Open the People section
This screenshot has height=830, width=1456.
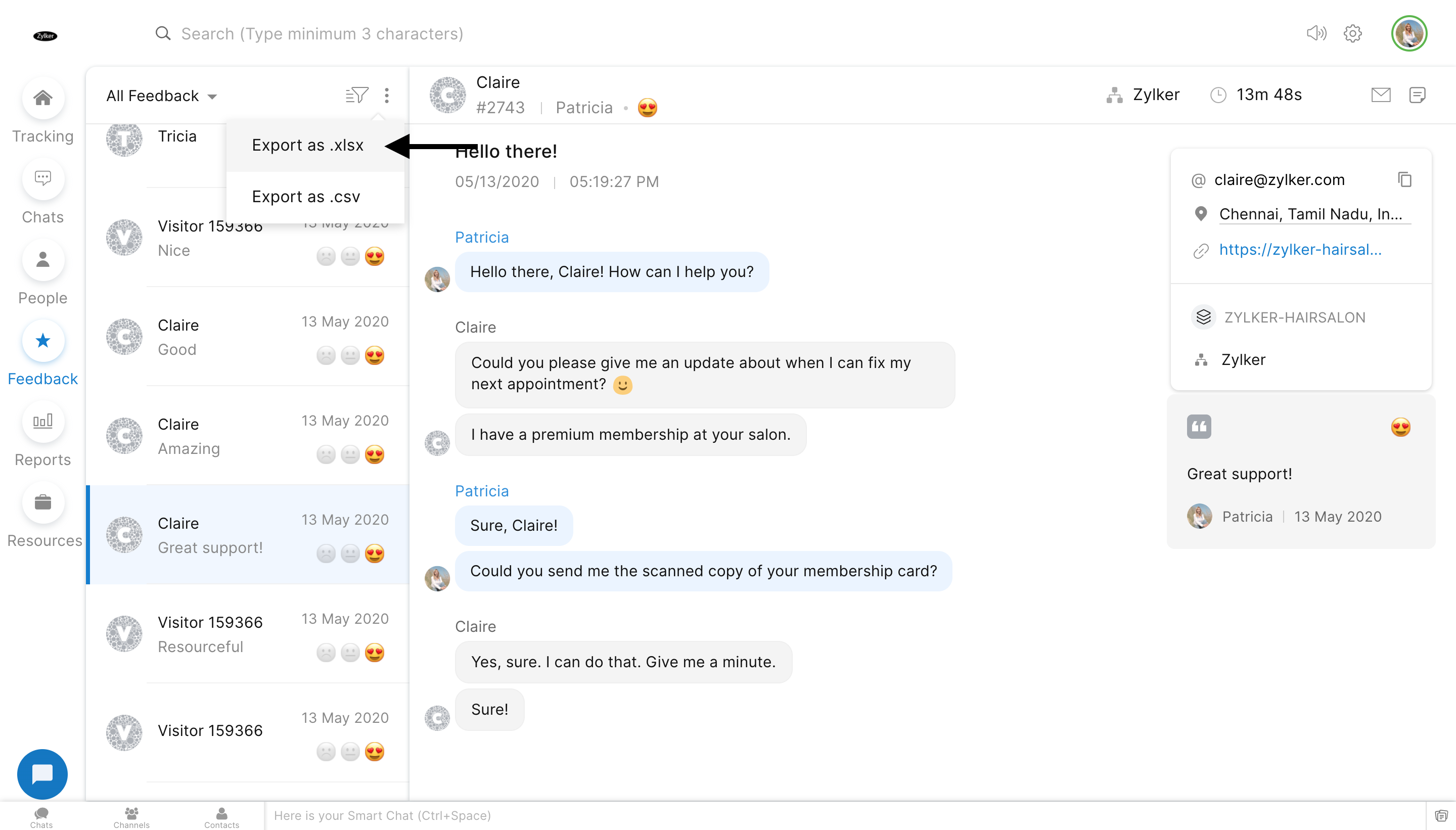tap(43, 260)
